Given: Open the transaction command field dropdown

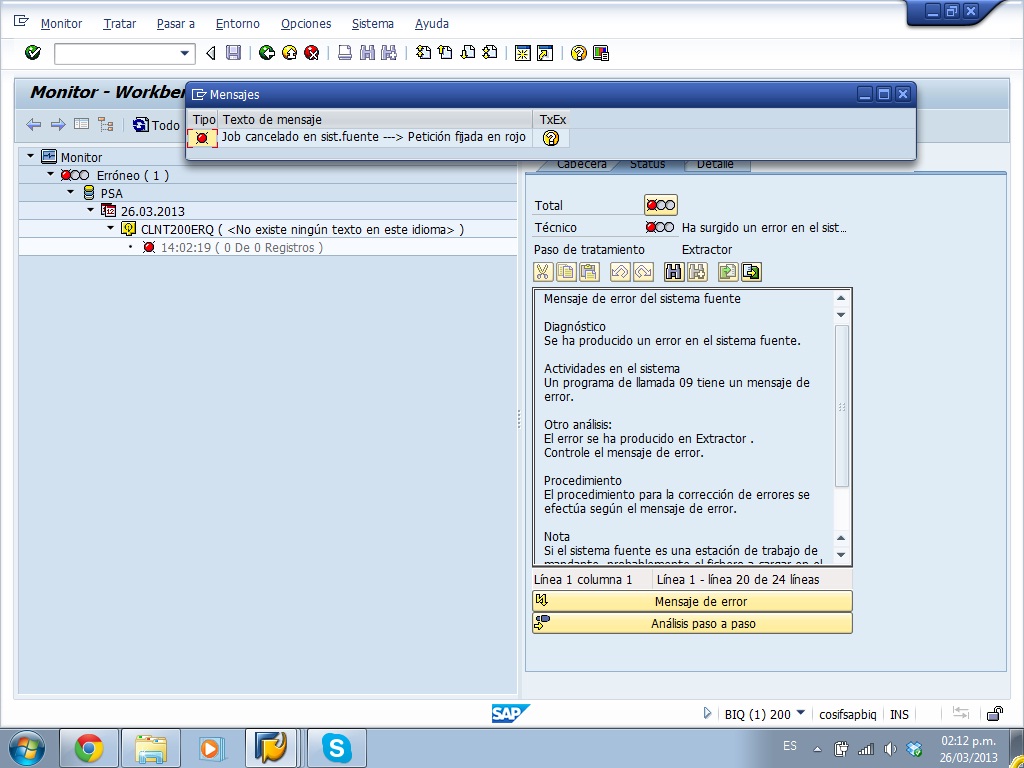Looking at the screenshot, I should [185, 53].
